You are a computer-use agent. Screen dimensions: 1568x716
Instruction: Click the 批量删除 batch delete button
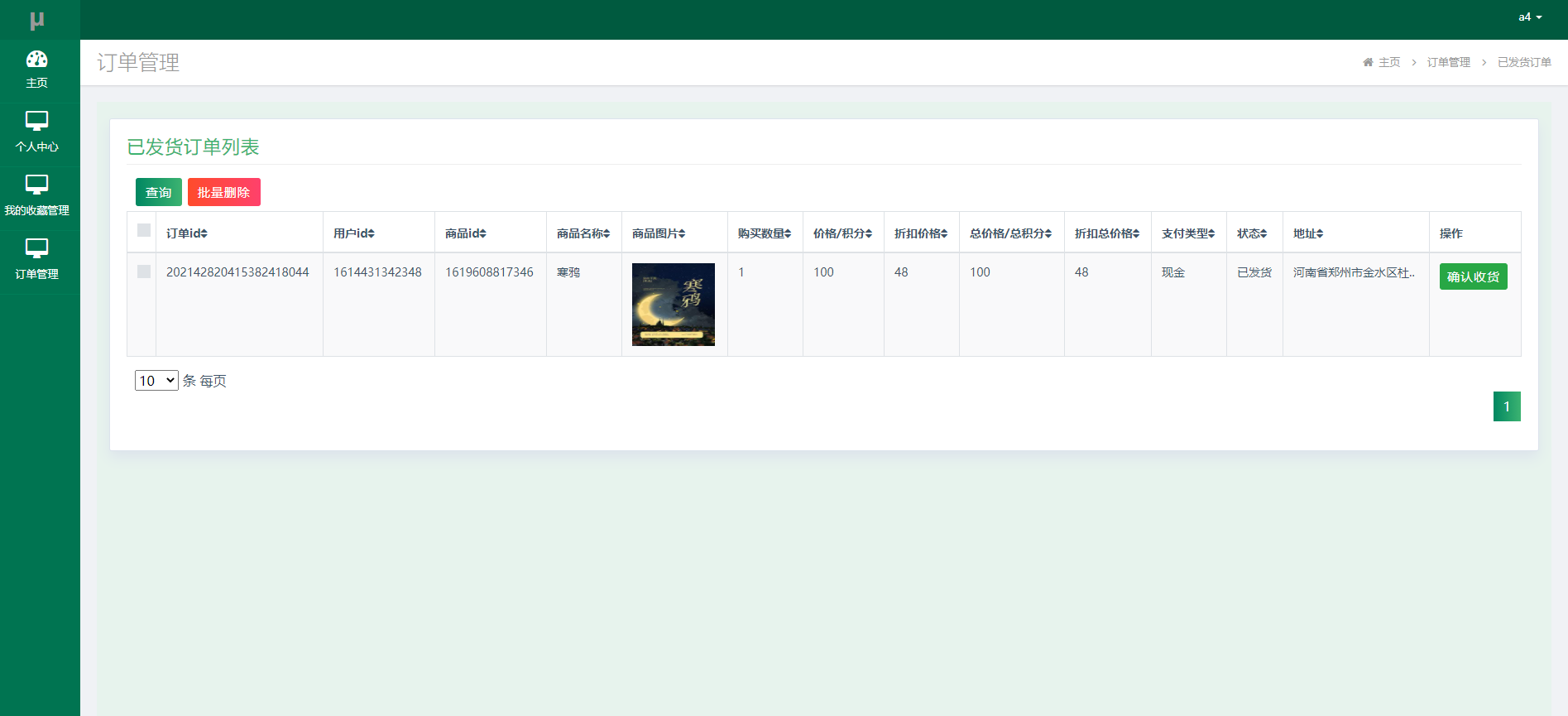(224, 192)
